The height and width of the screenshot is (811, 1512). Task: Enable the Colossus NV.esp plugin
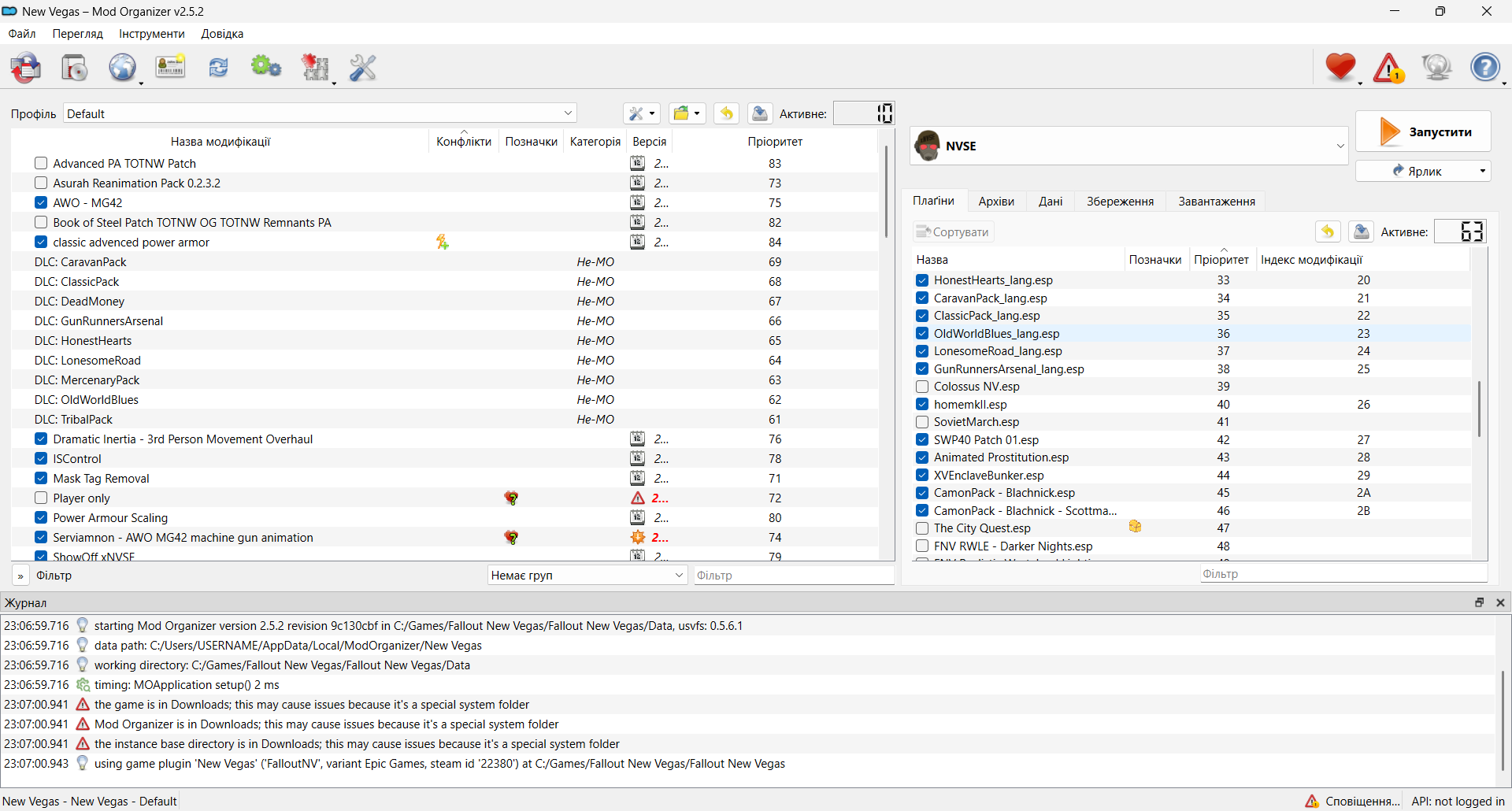point(922,387)
